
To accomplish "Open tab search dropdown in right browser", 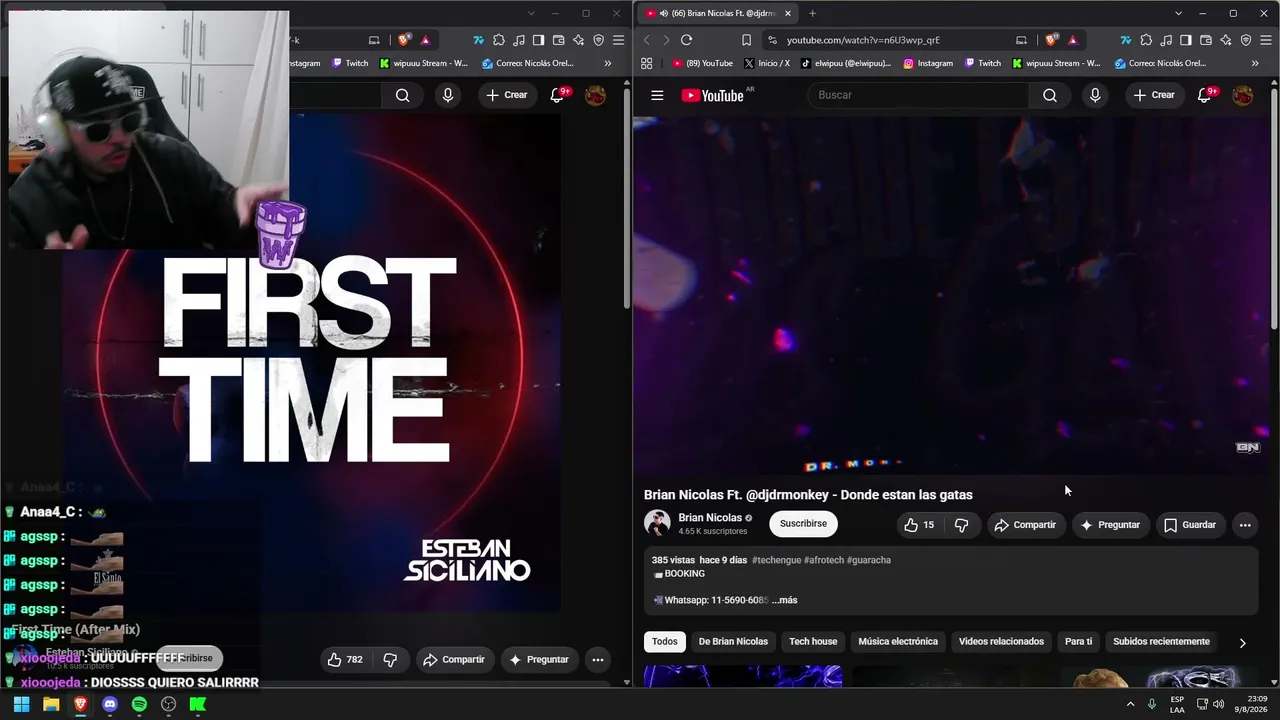I will click(1178, 13).
